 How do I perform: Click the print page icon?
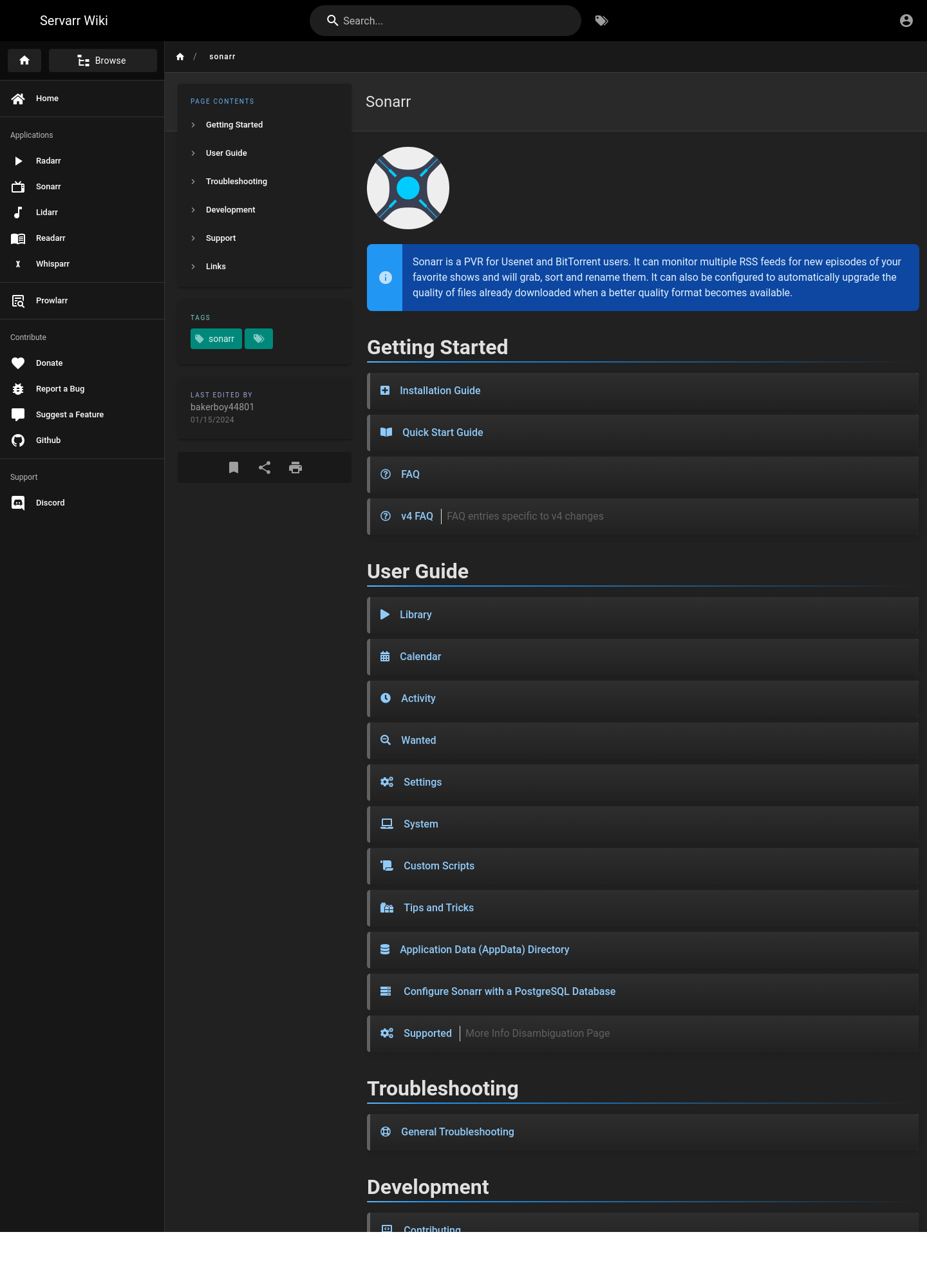(295, 468)
